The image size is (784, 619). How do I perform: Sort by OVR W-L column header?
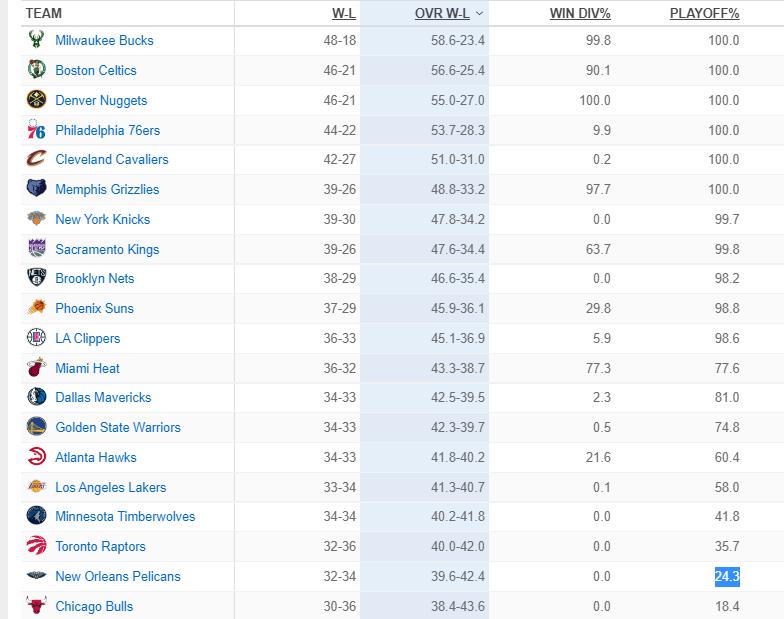(442, 14)
